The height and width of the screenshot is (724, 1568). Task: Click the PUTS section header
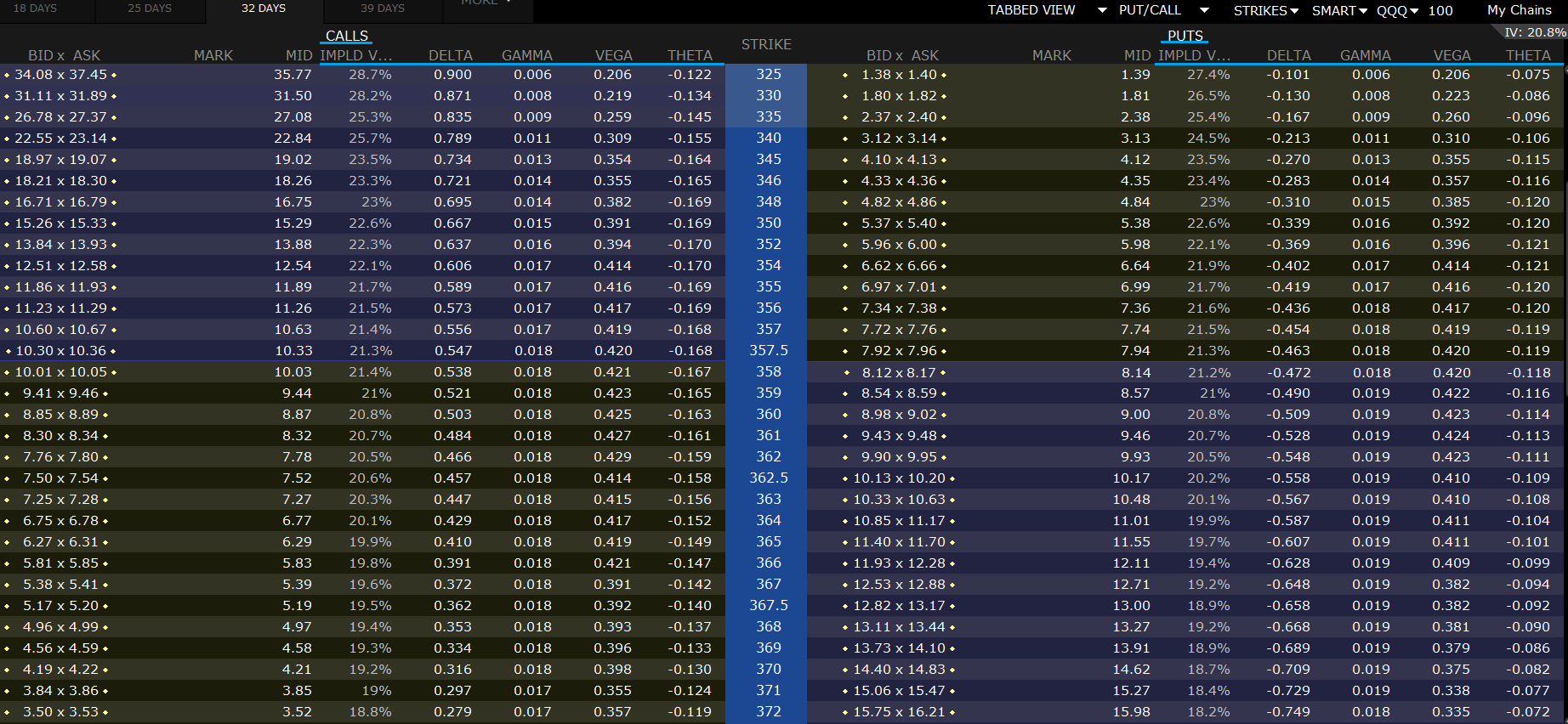(x=1185, y=36)
